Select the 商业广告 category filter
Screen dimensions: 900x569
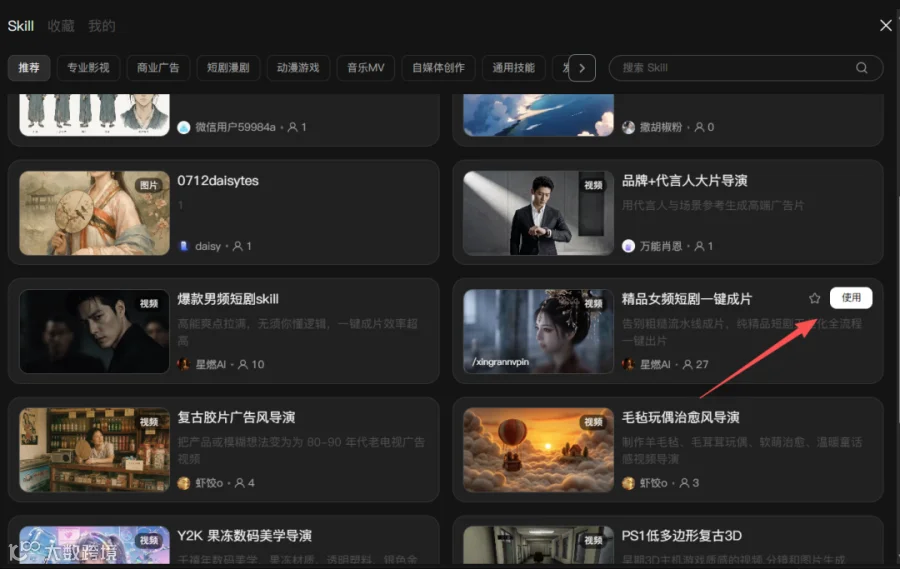point(158,68)
